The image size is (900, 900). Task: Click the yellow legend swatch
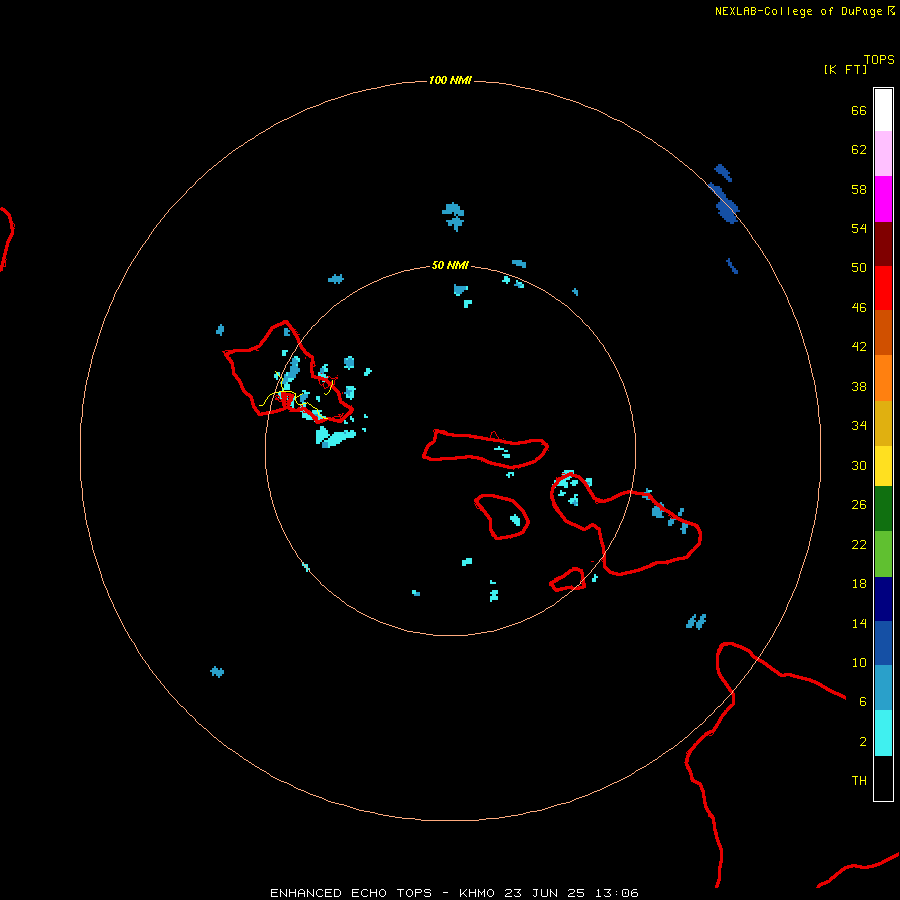883,466
